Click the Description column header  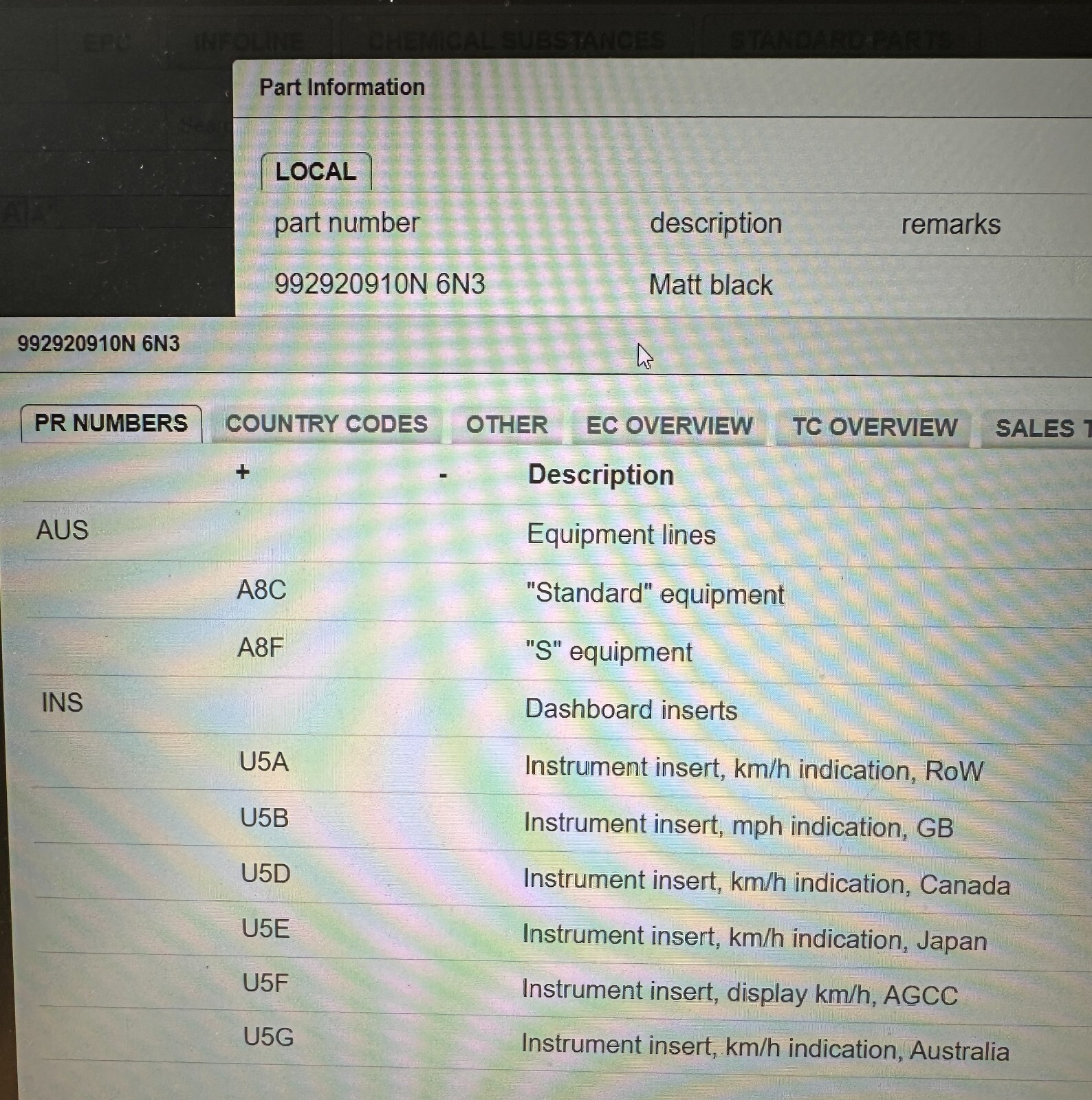[x=600, y=475]
